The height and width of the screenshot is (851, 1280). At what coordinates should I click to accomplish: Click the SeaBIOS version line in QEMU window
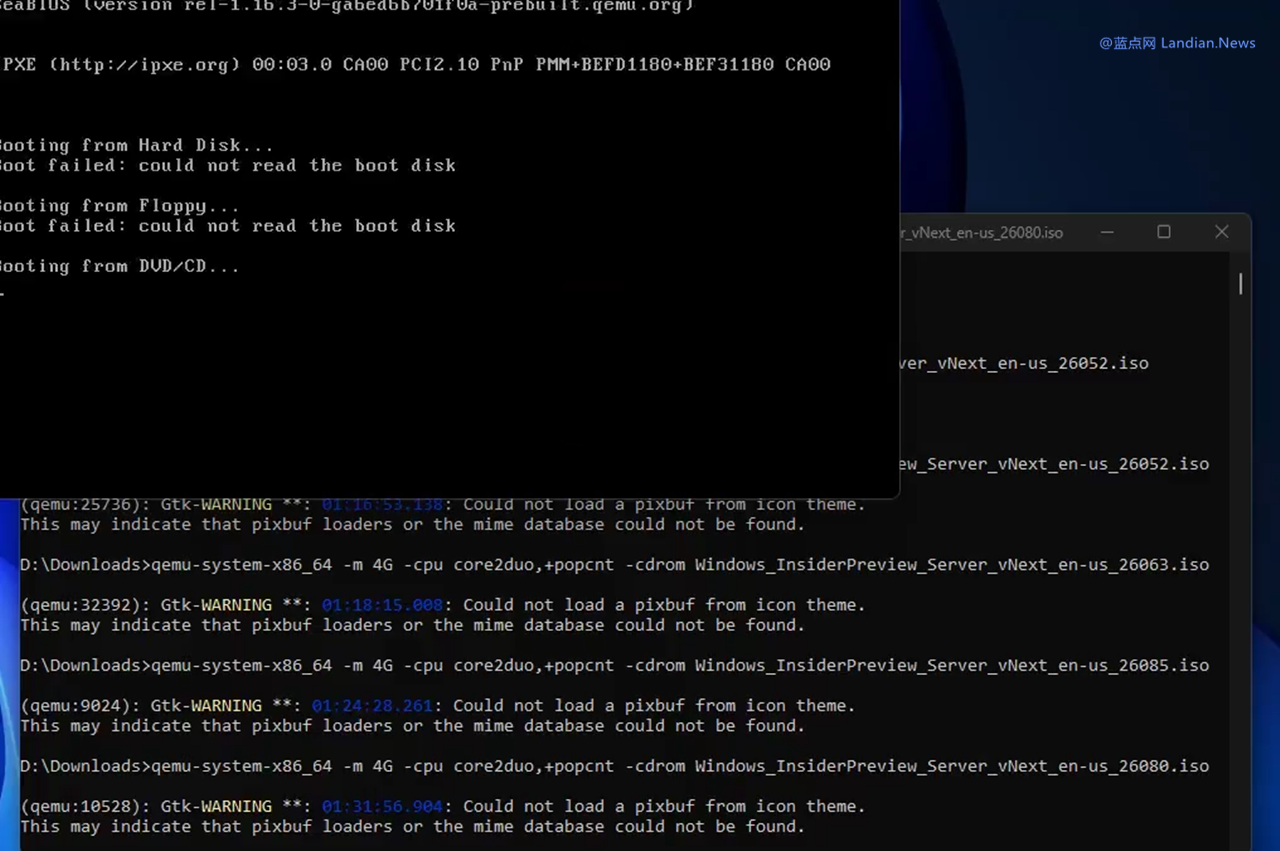(346, 6)
